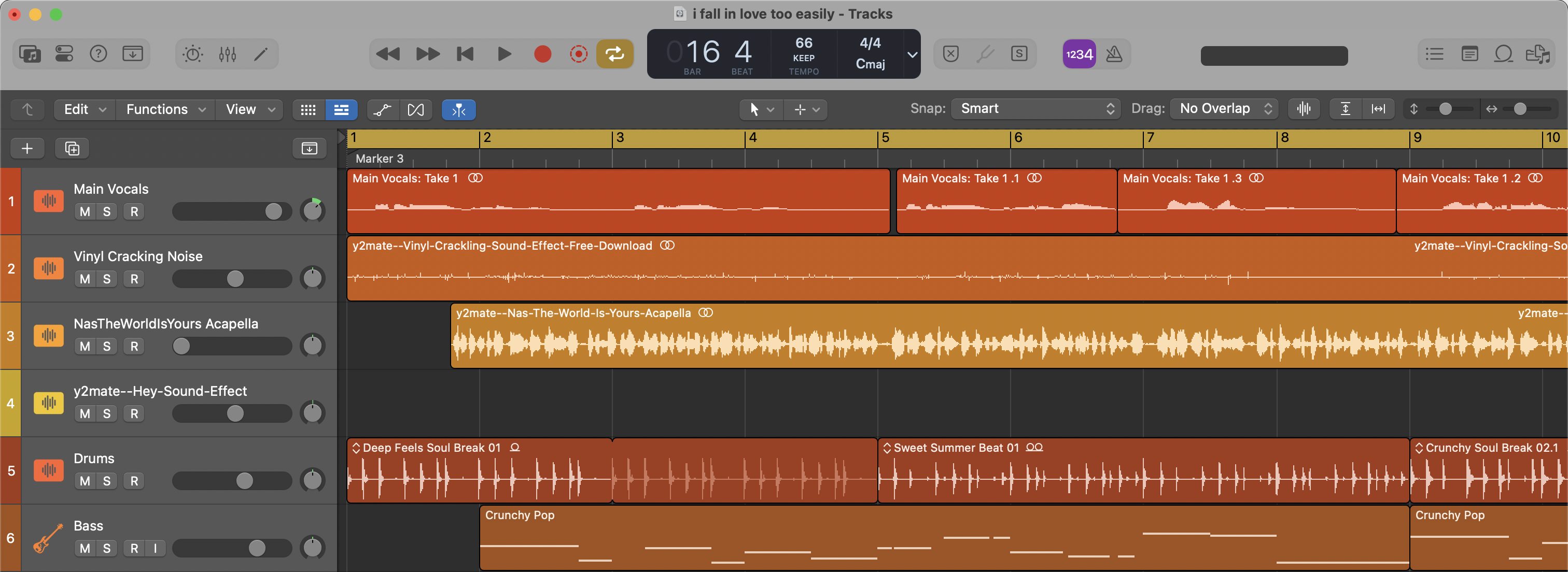The height and width of the screenshot is (572, 1568).
Task: Open the List Editors icon top right
Action: (1434, 53)
